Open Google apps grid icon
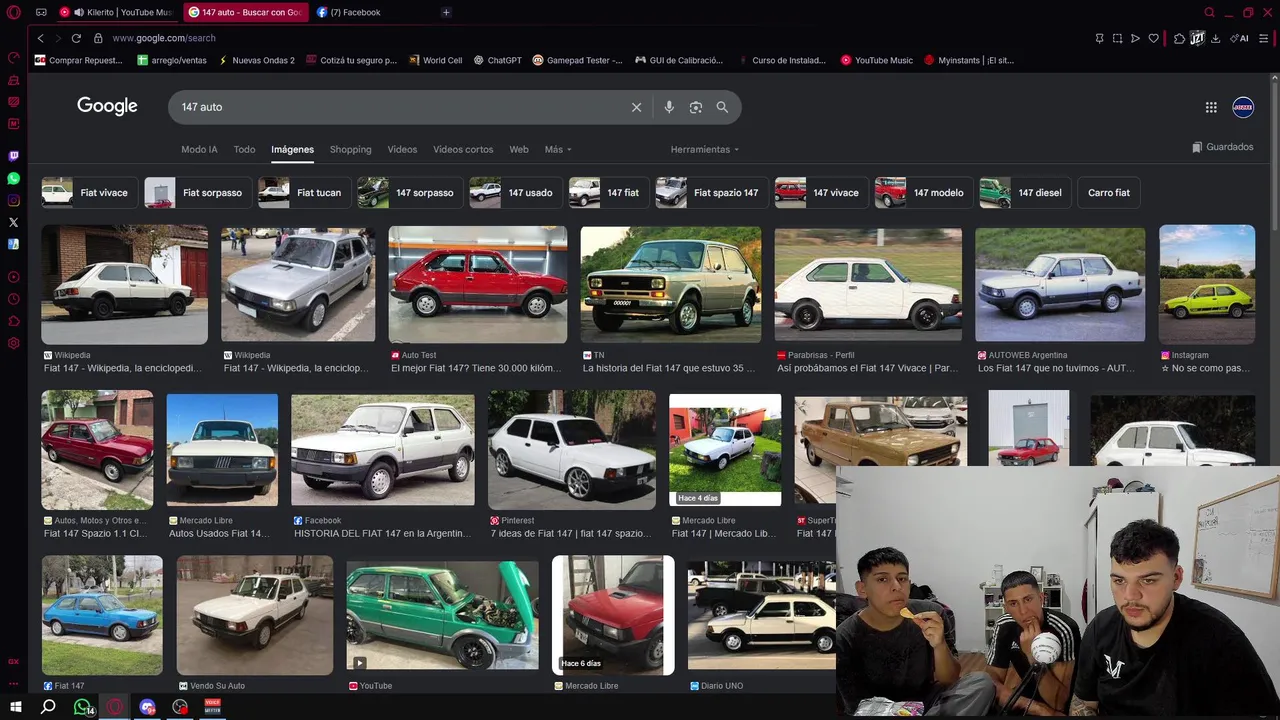 (1211, 107)
